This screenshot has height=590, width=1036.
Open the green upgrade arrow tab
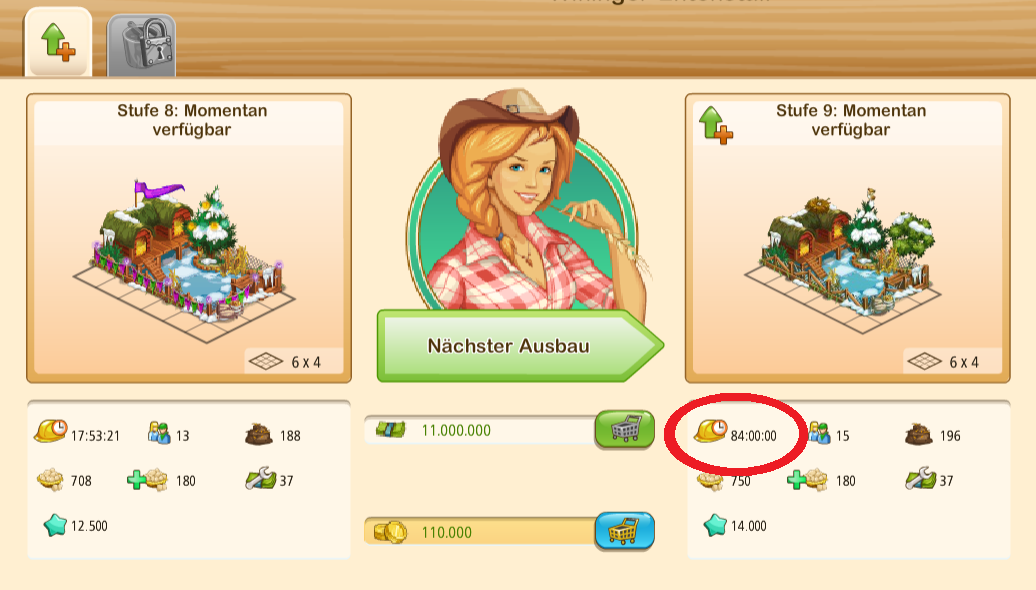tap(58, 42)
